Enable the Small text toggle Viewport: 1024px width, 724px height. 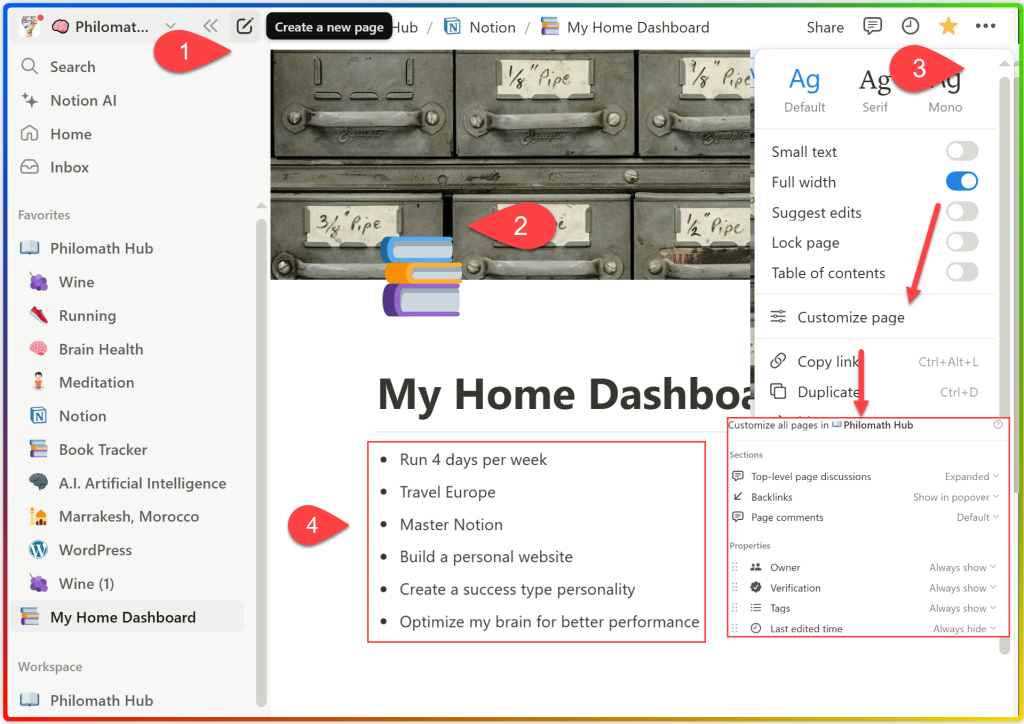[x=962, y=151]
